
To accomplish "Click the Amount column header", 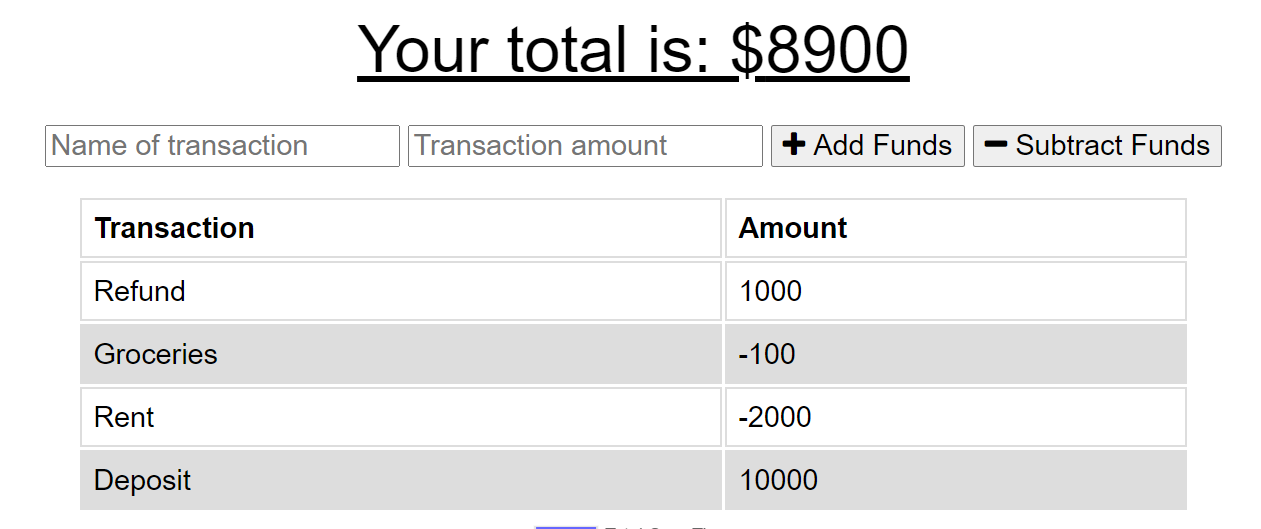I will point(793,228).
